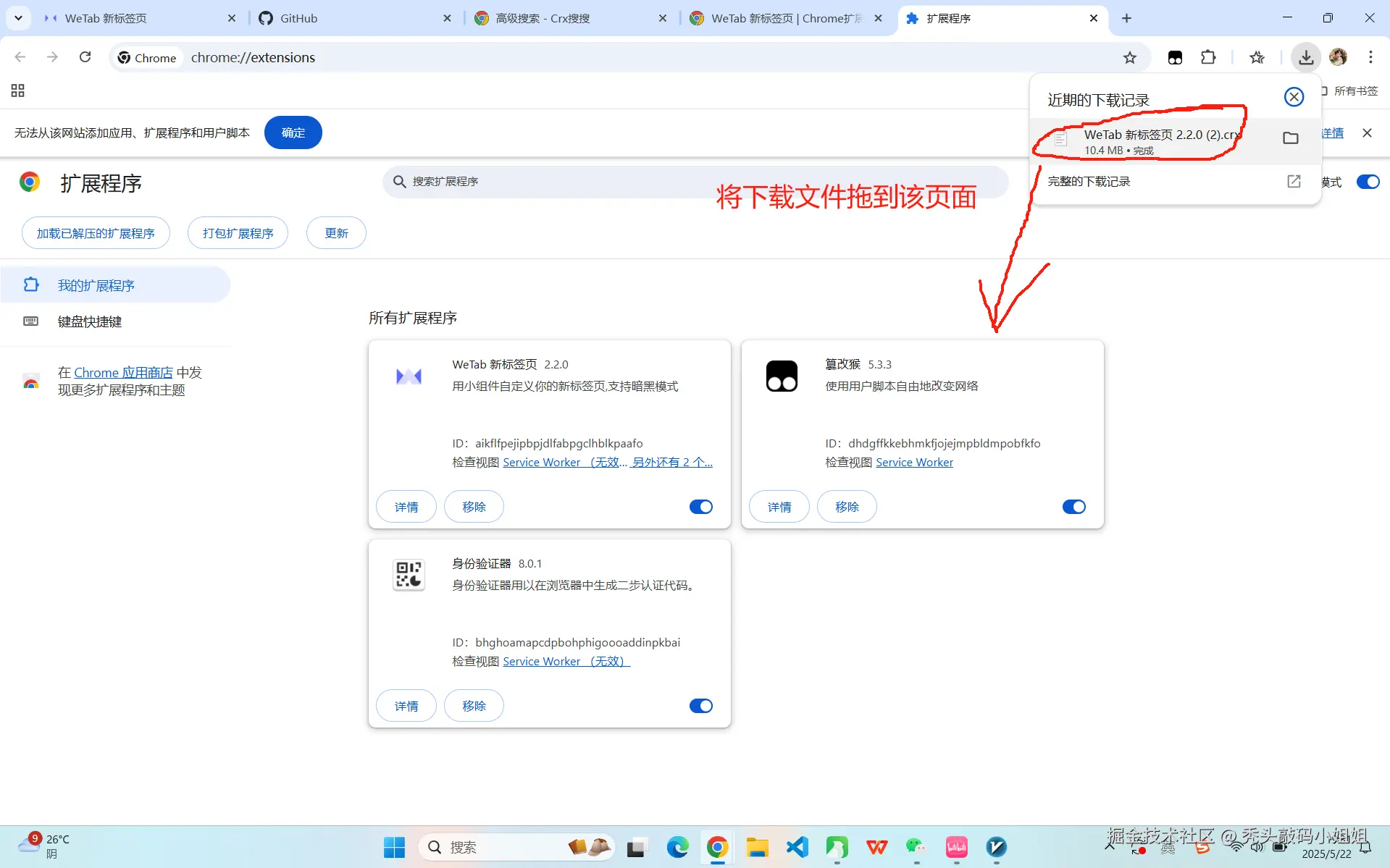This screenshot has width=1390, height=868.
Task: Click 加载已解压的扩展程序 button
Action: [96, 233]
